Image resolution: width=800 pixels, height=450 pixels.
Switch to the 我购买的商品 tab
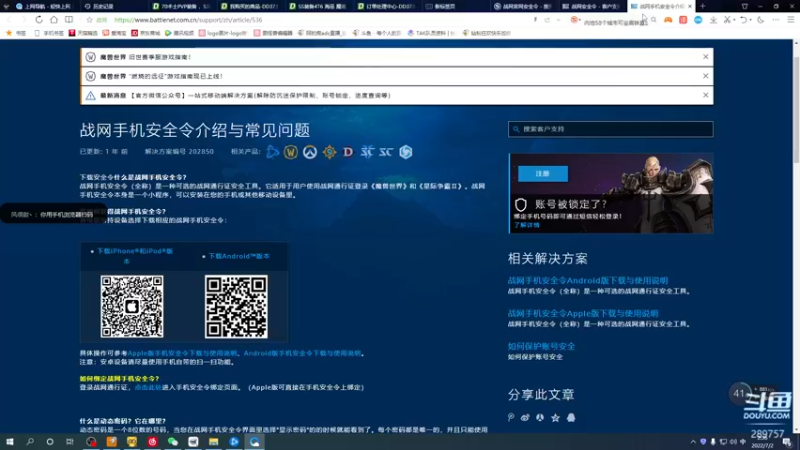pyautogui.click(x=250, y=6)
